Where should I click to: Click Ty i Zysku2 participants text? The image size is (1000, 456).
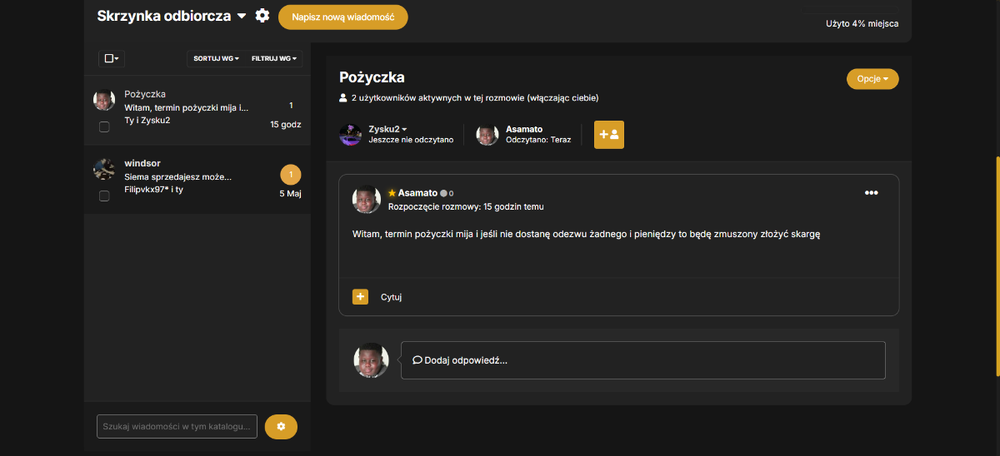(147, 121)
